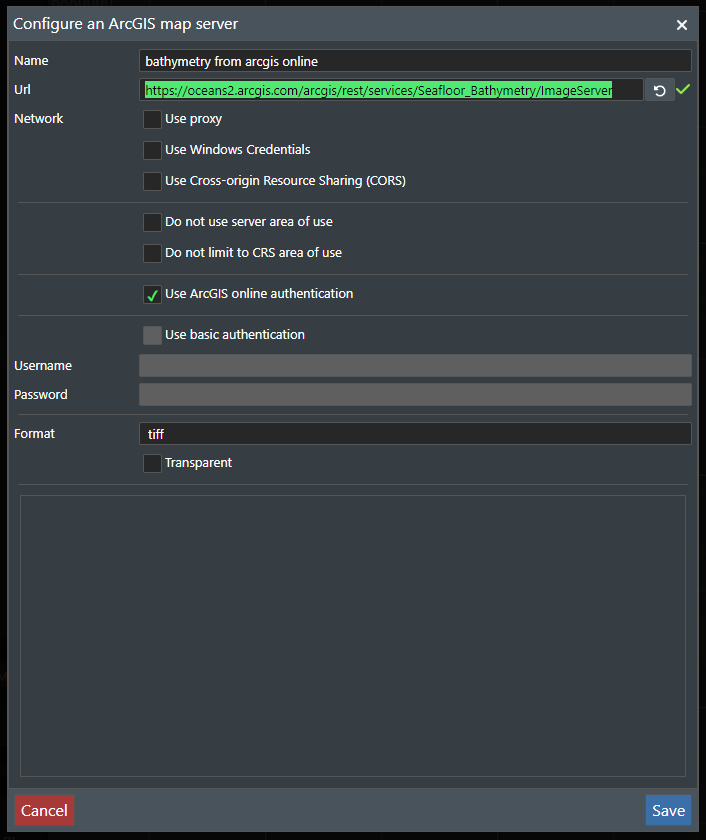Click the empty message area above Cancel
The image size is (706, 840).
[x=352, y=635]
